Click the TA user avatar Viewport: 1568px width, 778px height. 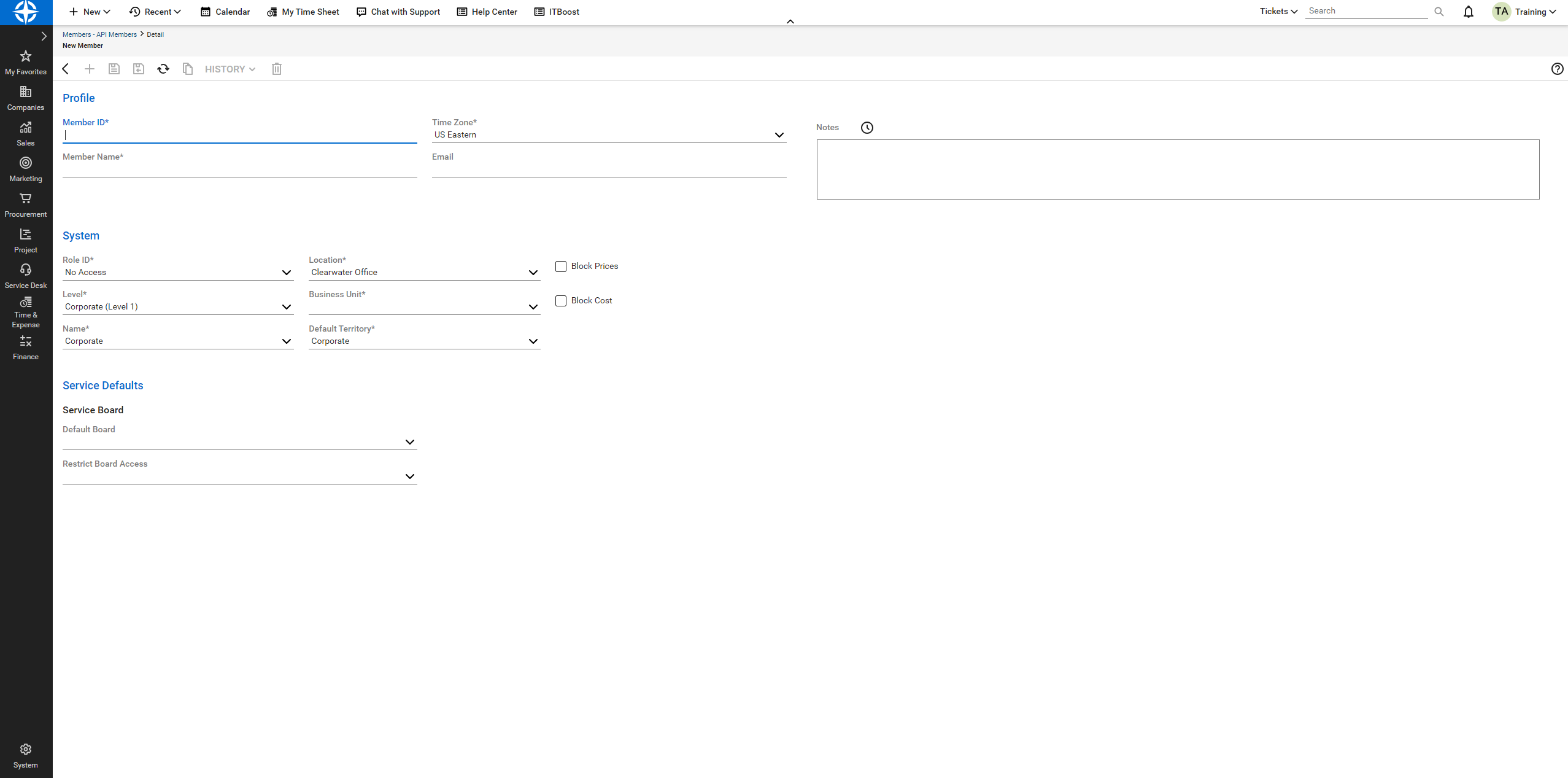[1501, 12]
